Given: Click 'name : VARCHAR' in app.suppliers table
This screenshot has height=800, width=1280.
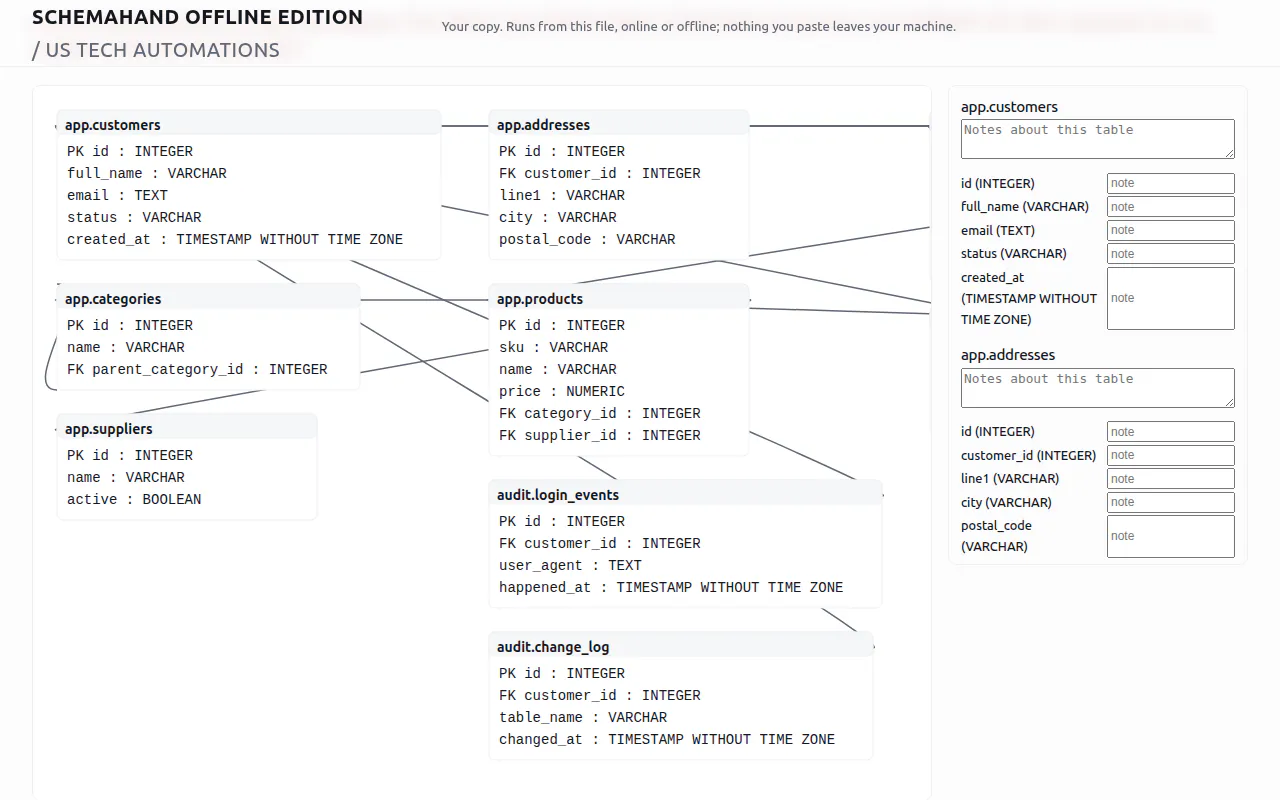Looking at the screenshot, I should 126,477.
